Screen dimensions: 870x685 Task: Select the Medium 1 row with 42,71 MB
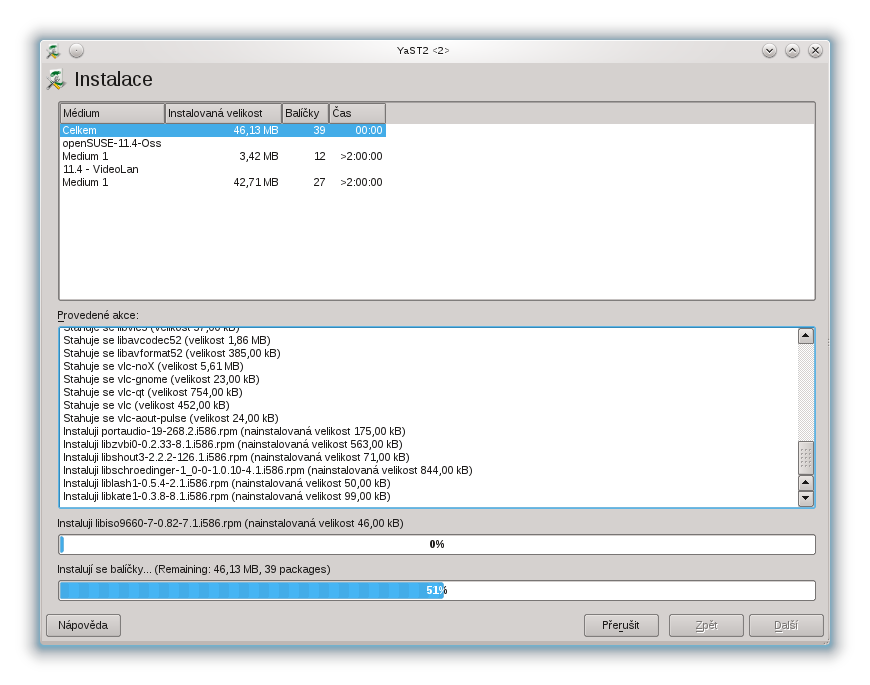tap(222, 182)
